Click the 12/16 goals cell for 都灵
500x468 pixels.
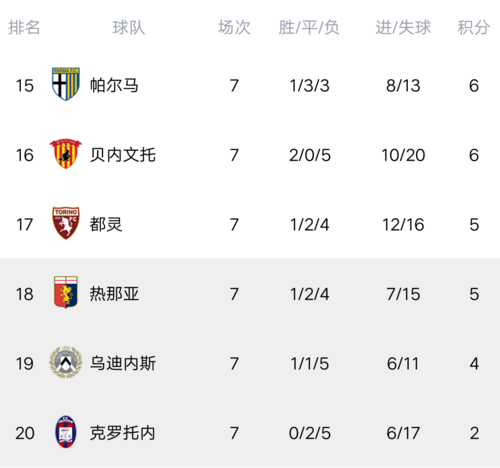(403, 225)
